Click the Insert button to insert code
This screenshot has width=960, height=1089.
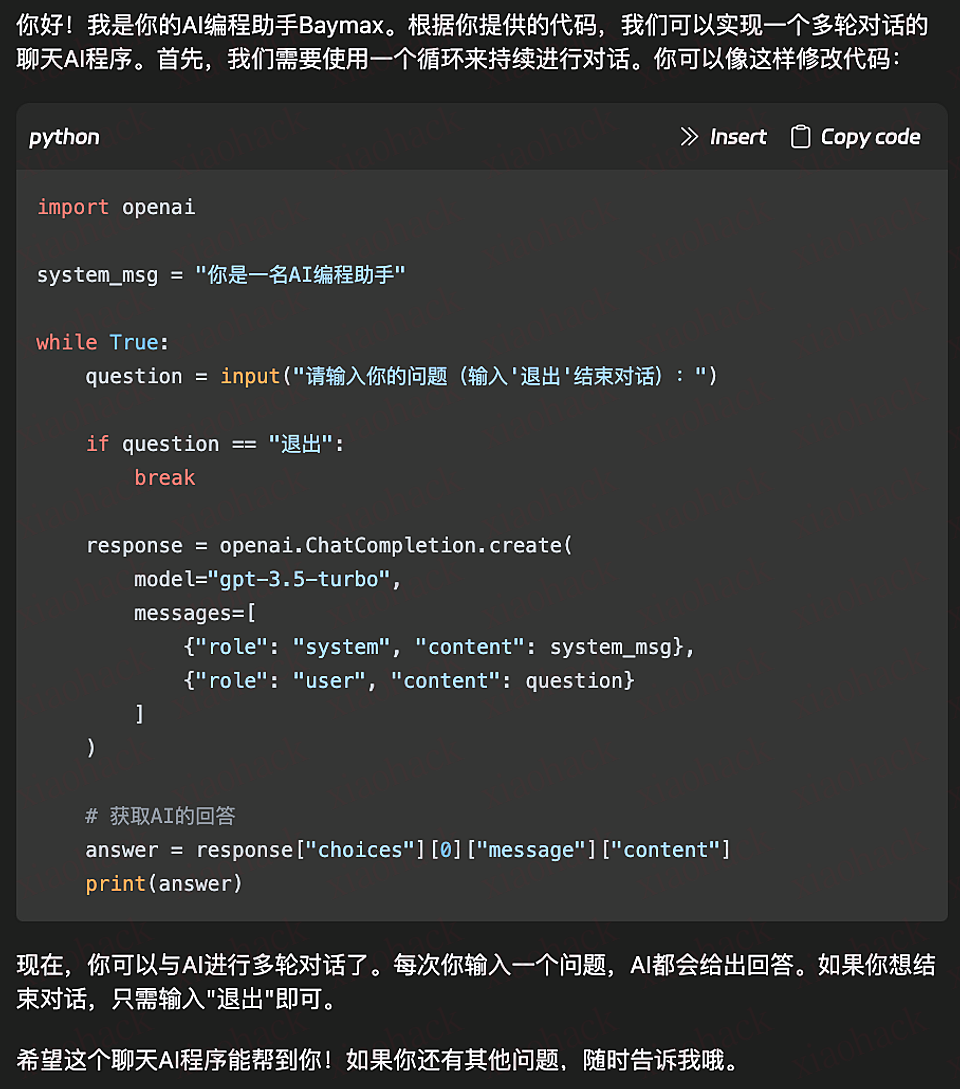(x=738, y=137)
